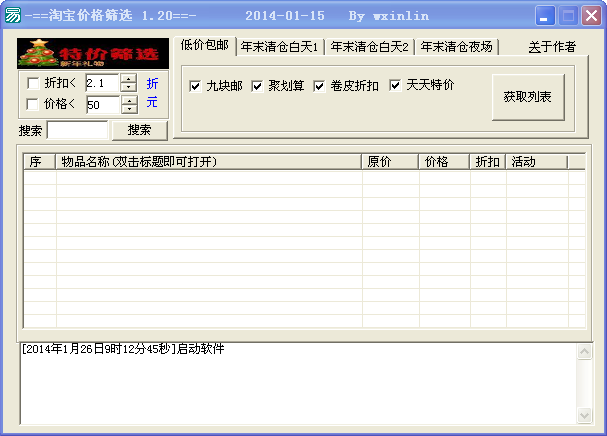This screenshot has height=436, width=607.
Task: Switch to the 低价包邮 tab
Action: [x=205, y=46]
